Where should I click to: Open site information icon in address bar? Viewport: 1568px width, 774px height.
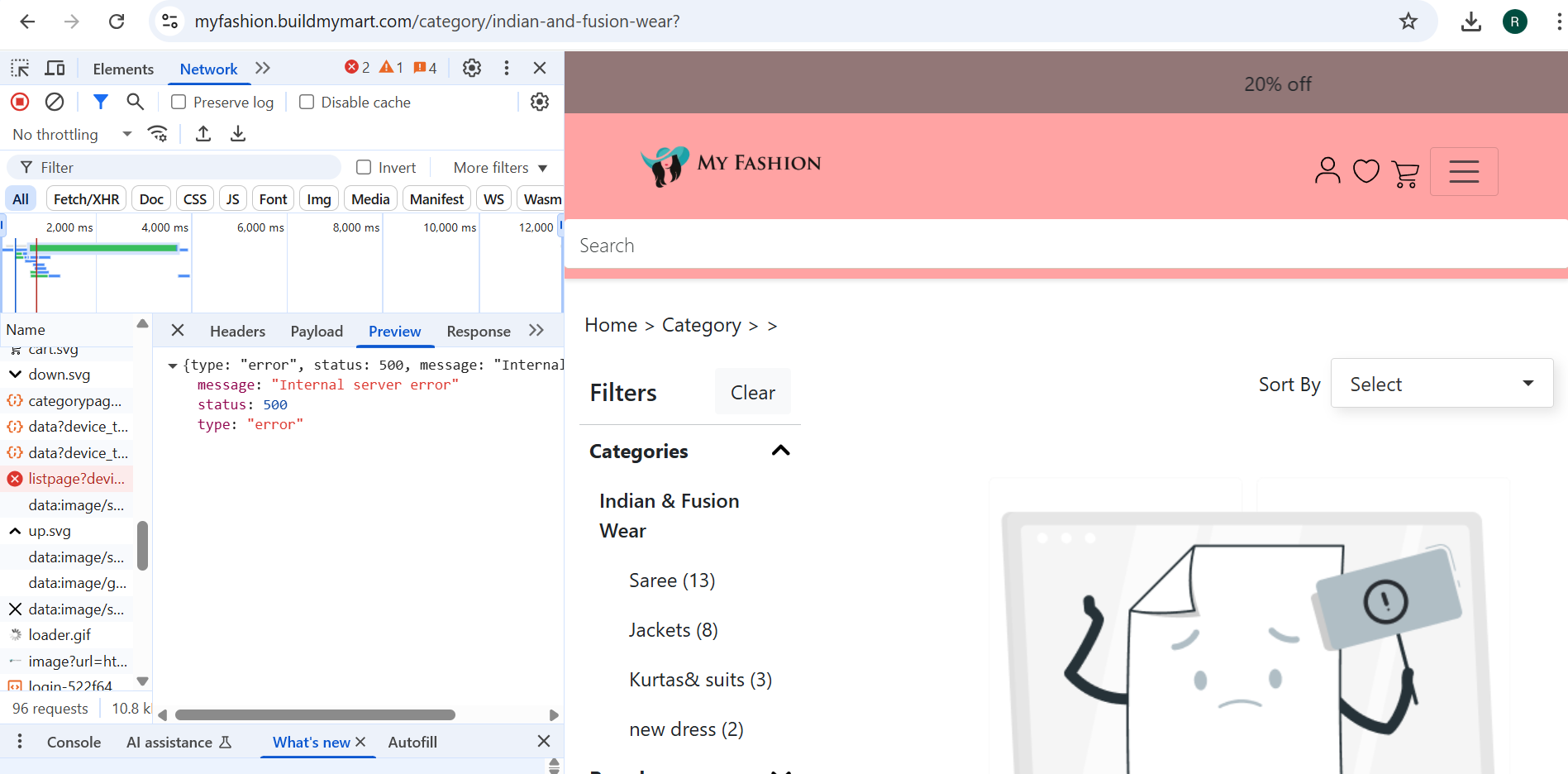(x=169, y=21)
